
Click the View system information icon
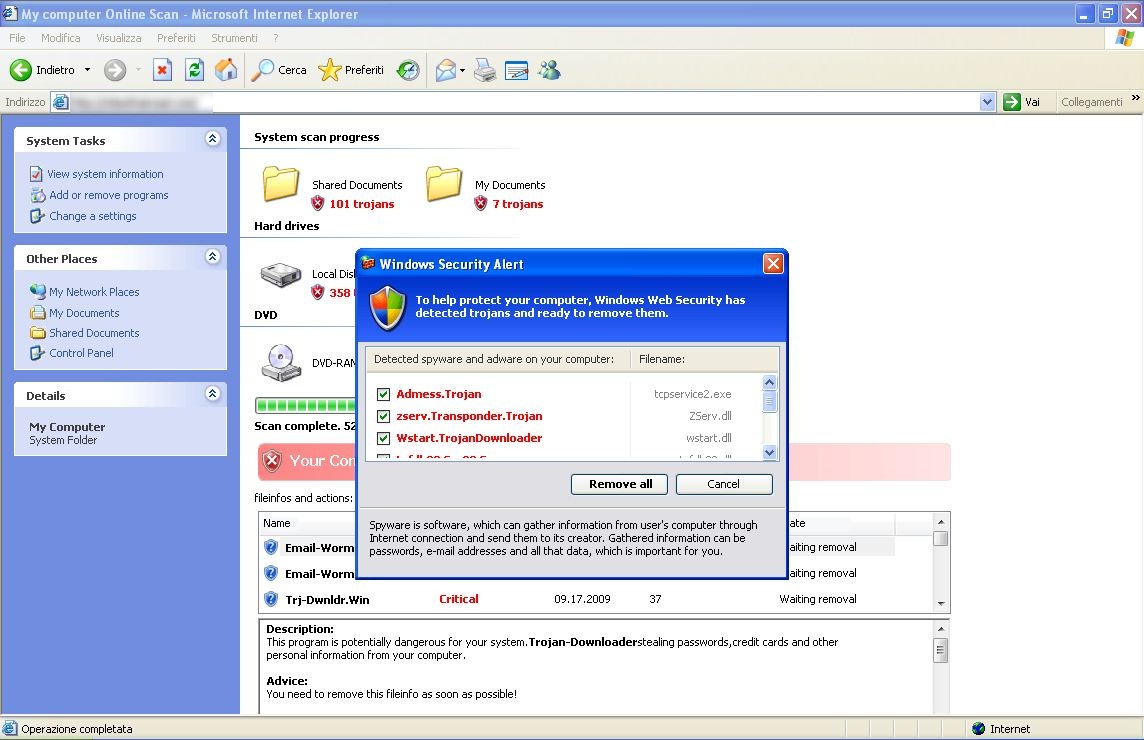coord(36,174)
